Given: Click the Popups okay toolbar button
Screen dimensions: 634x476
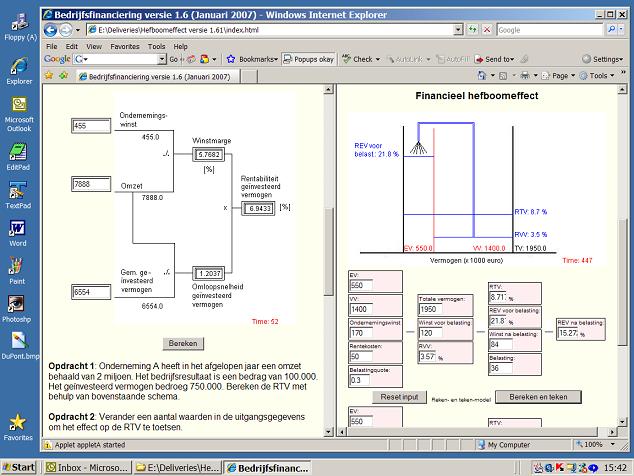Looking at the screenshot, I should tap(309, 59).
